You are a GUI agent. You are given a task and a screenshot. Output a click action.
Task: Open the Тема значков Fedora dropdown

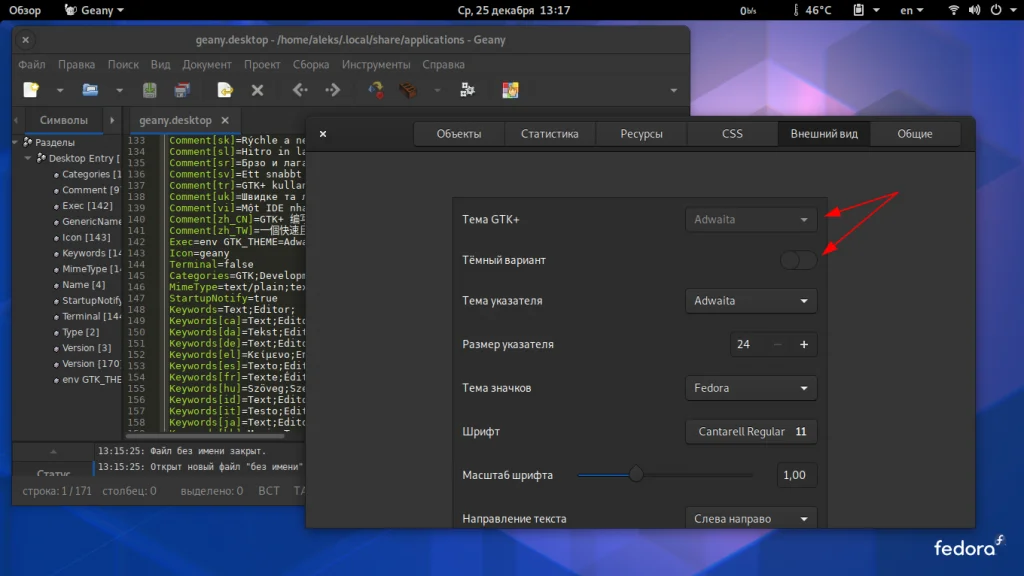coord(751,388)
